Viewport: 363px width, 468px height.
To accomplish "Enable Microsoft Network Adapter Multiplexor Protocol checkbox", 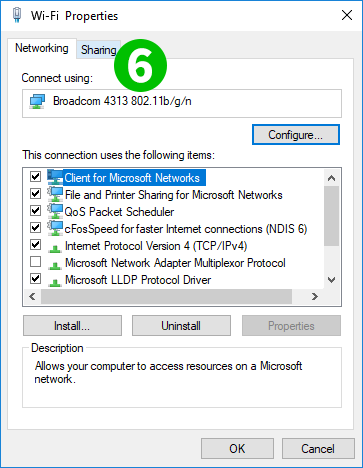I will (x=35, y=262).
